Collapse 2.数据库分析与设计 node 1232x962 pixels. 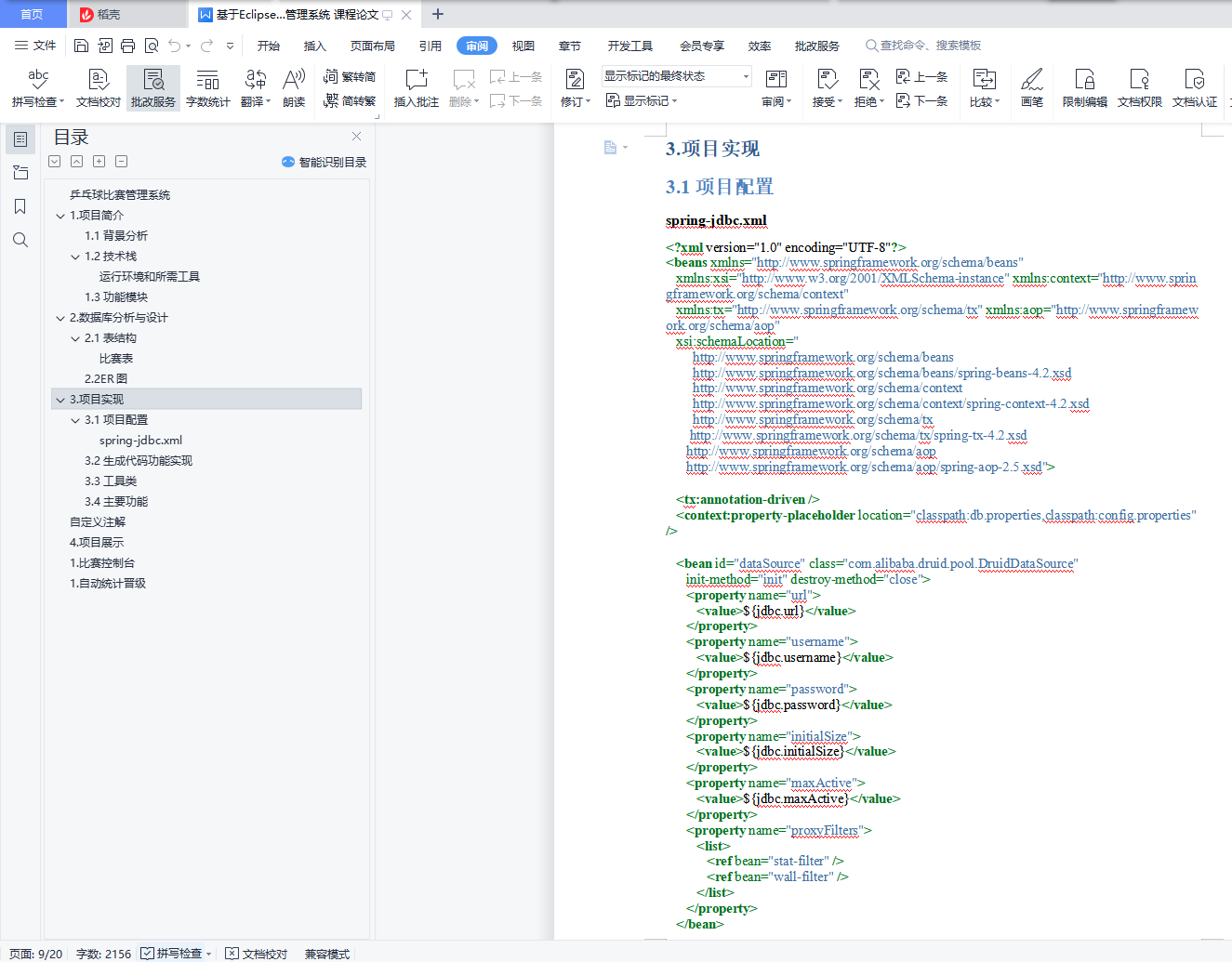click(x=60, y=318)
